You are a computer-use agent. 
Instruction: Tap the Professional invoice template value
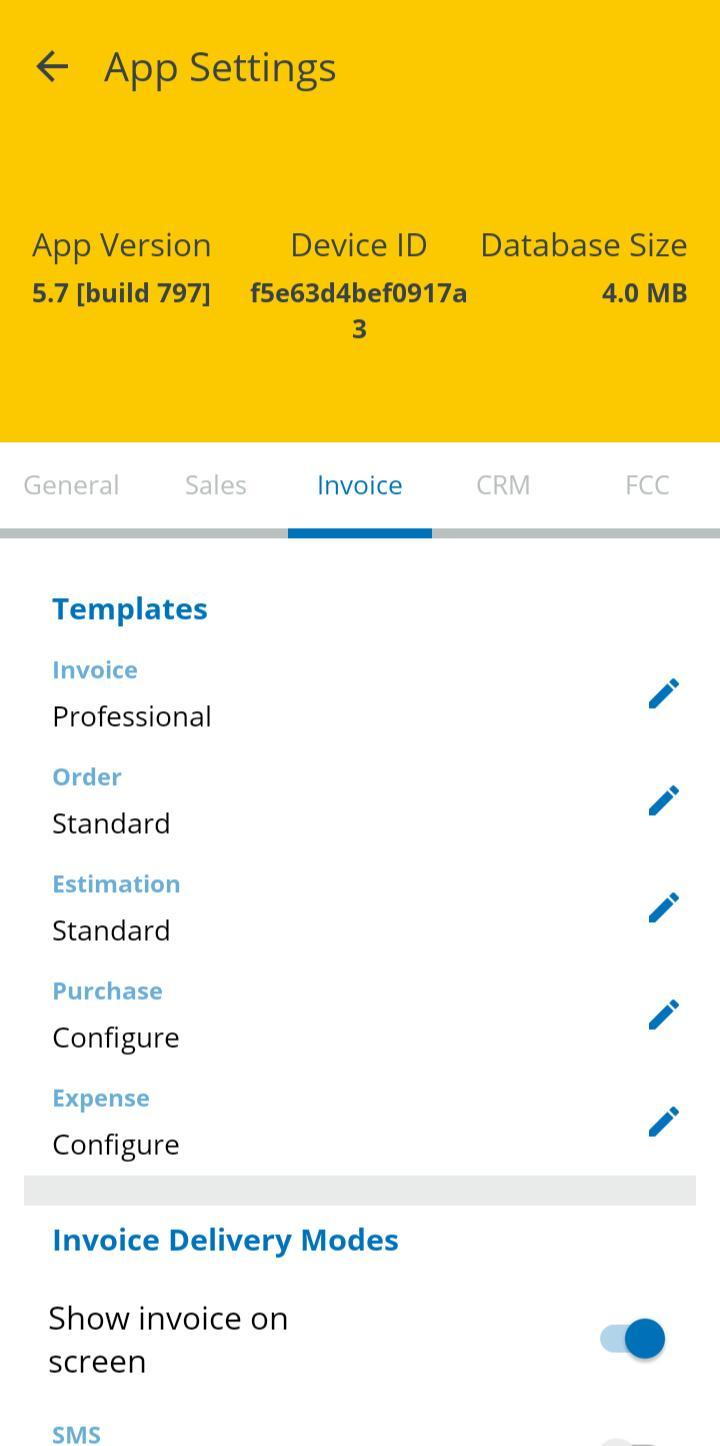(132, 717)
